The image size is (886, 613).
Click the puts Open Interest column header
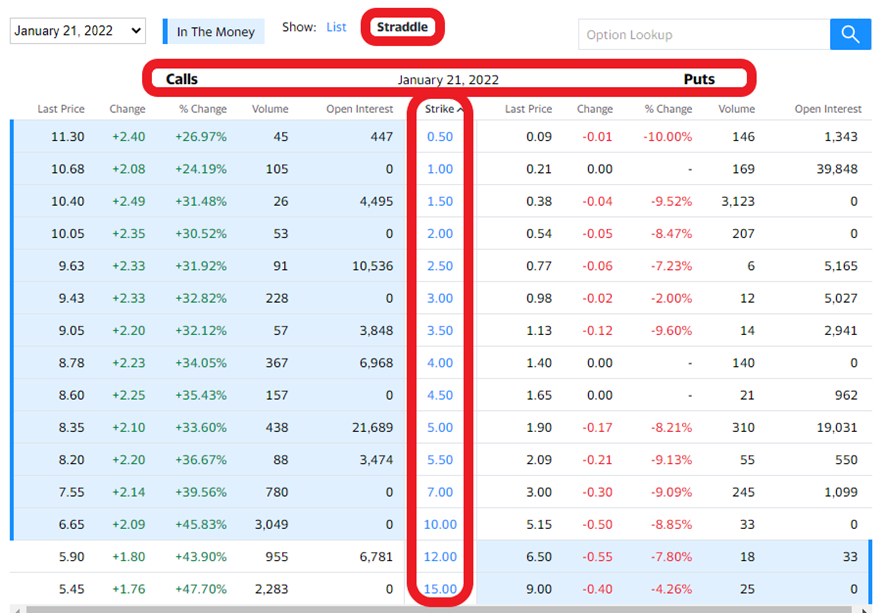[x=827, y=109]
